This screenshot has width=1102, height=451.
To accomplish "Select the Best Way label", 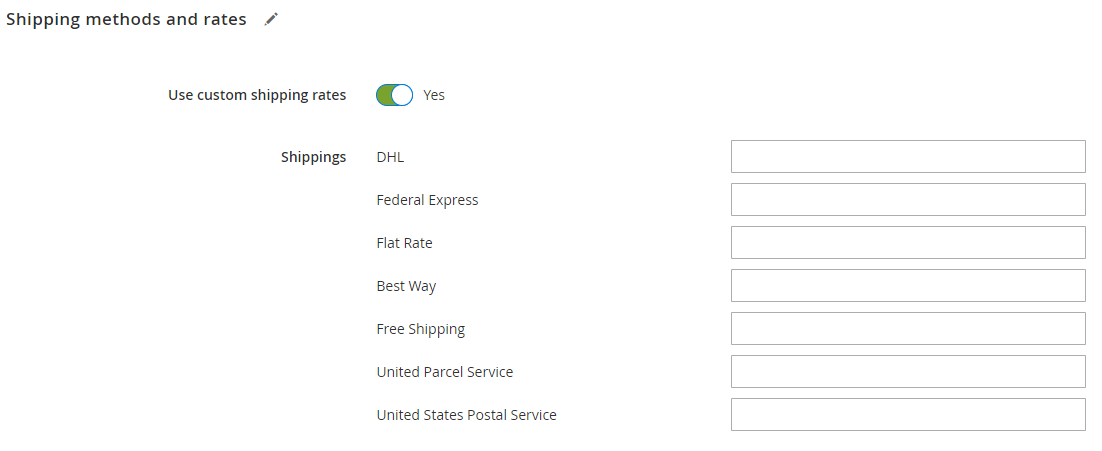I will point(406,287).
